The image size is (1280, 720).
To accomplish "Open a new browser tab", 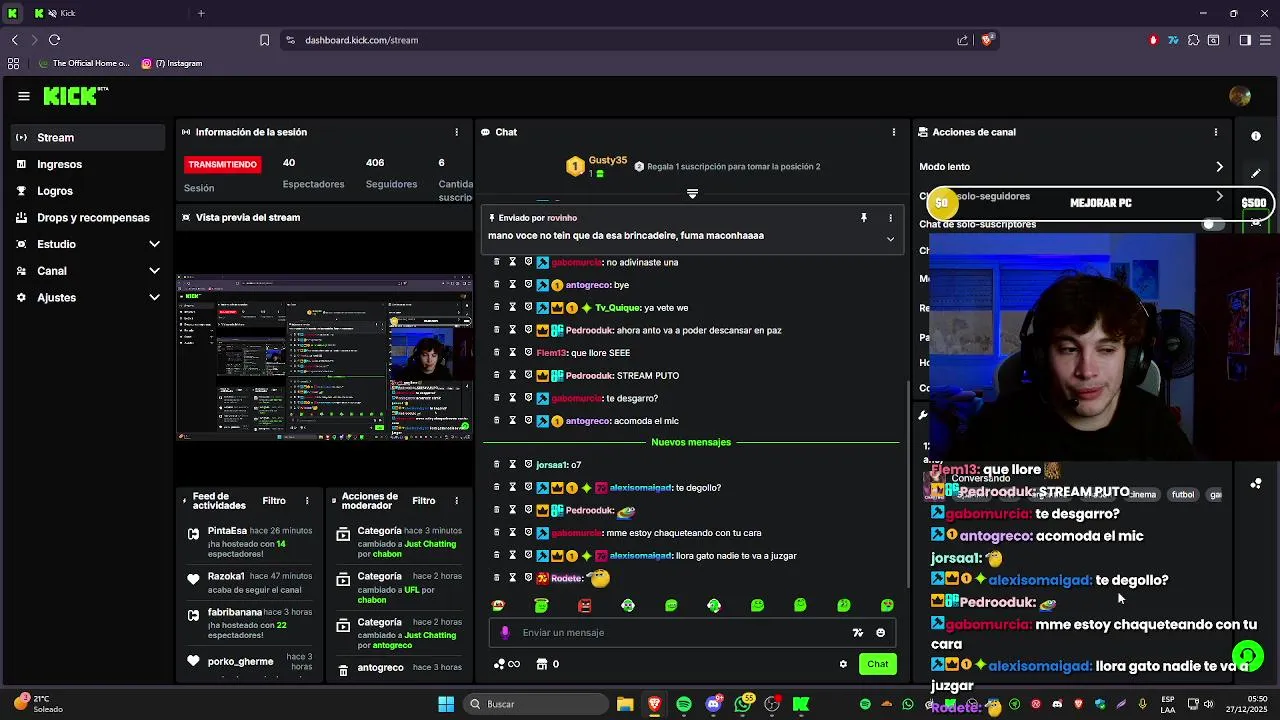I will 201,13.
